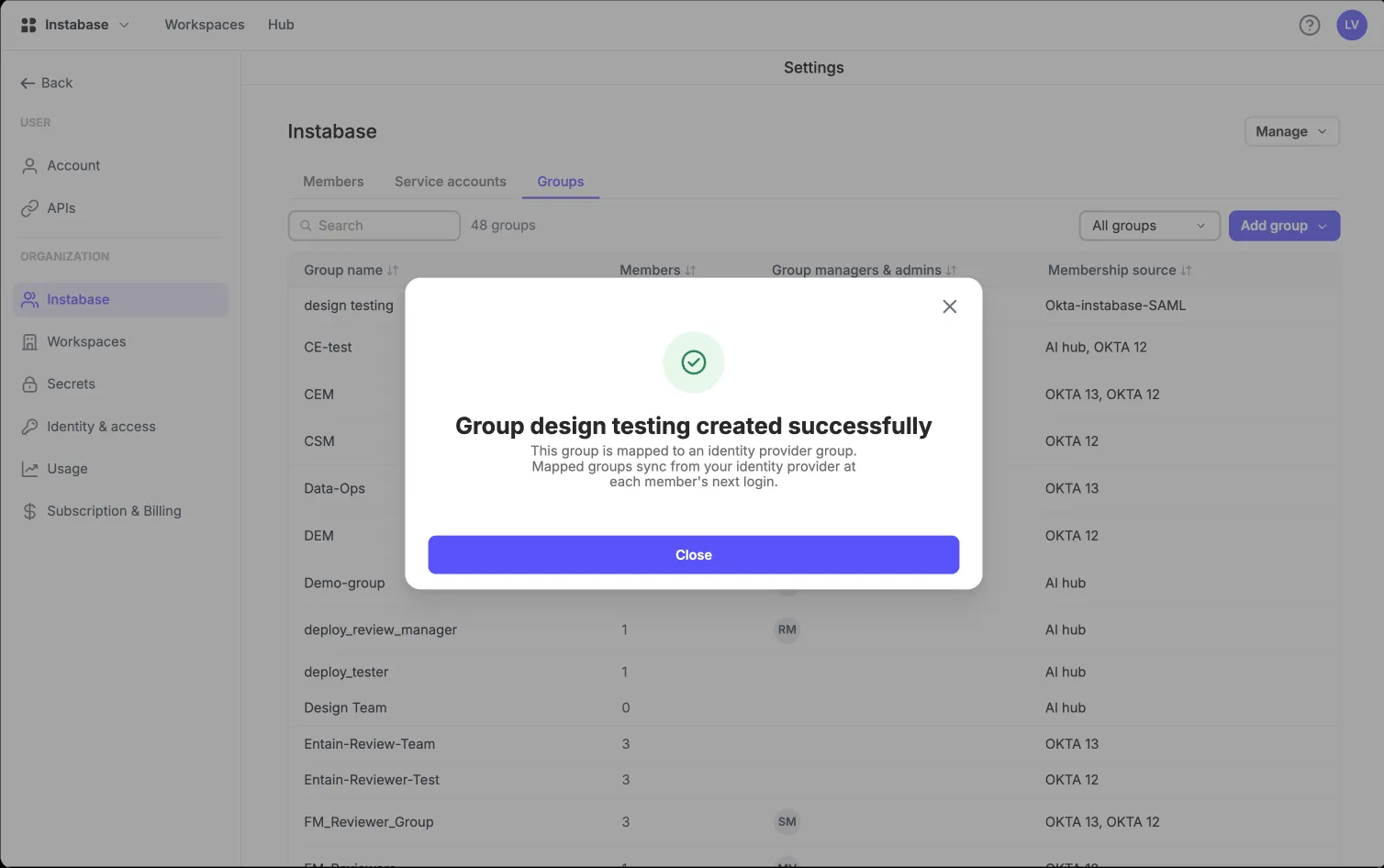
Task: Switch to the Members tab
Action: click(333, 182)
